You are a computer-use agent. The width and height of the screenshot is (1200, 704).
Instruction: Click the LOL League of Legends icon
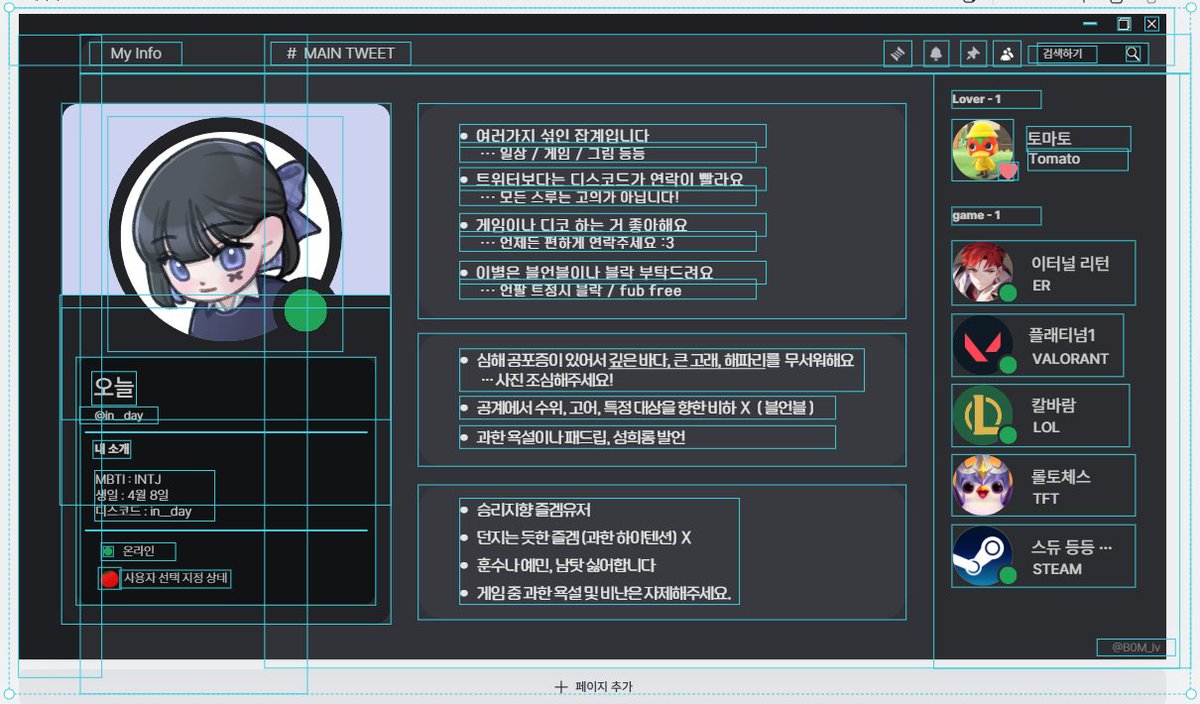[x=983, y=415]
